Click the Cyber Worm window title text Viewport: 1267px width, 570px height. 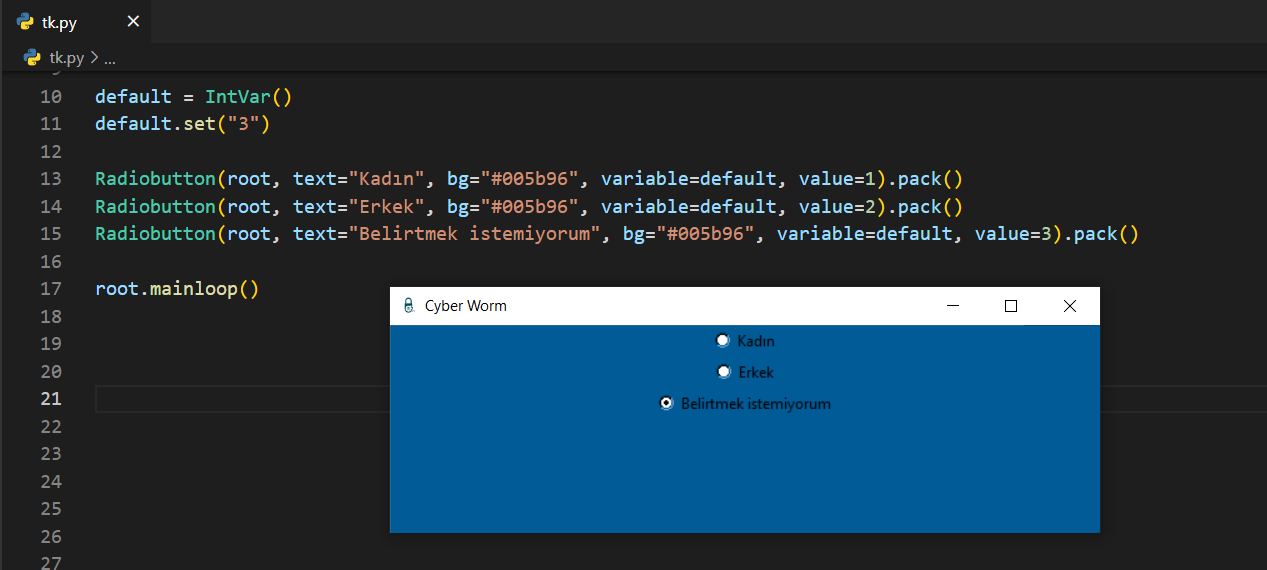point(465,306)
